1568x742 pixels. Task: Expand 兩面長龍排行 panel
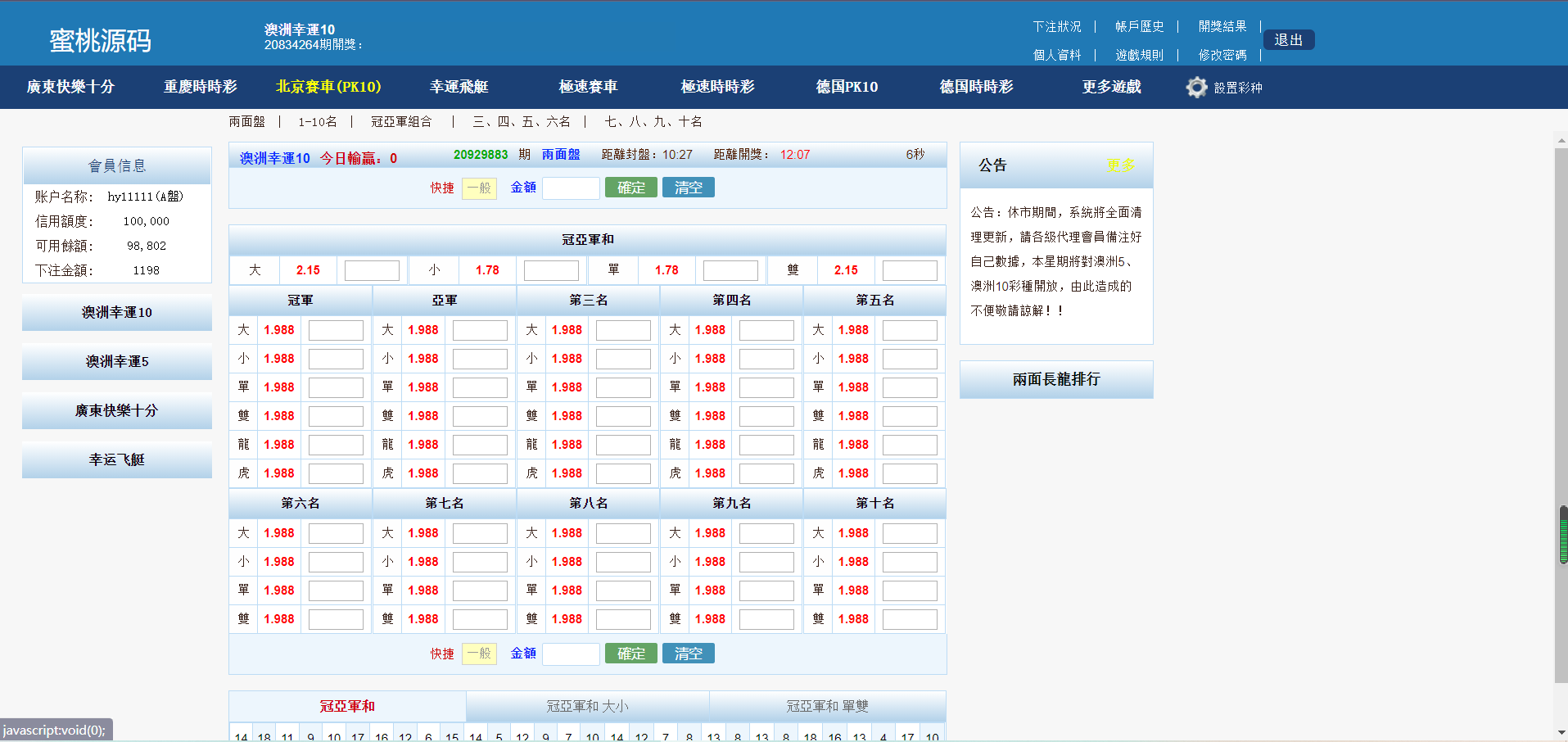(1056, 379)
